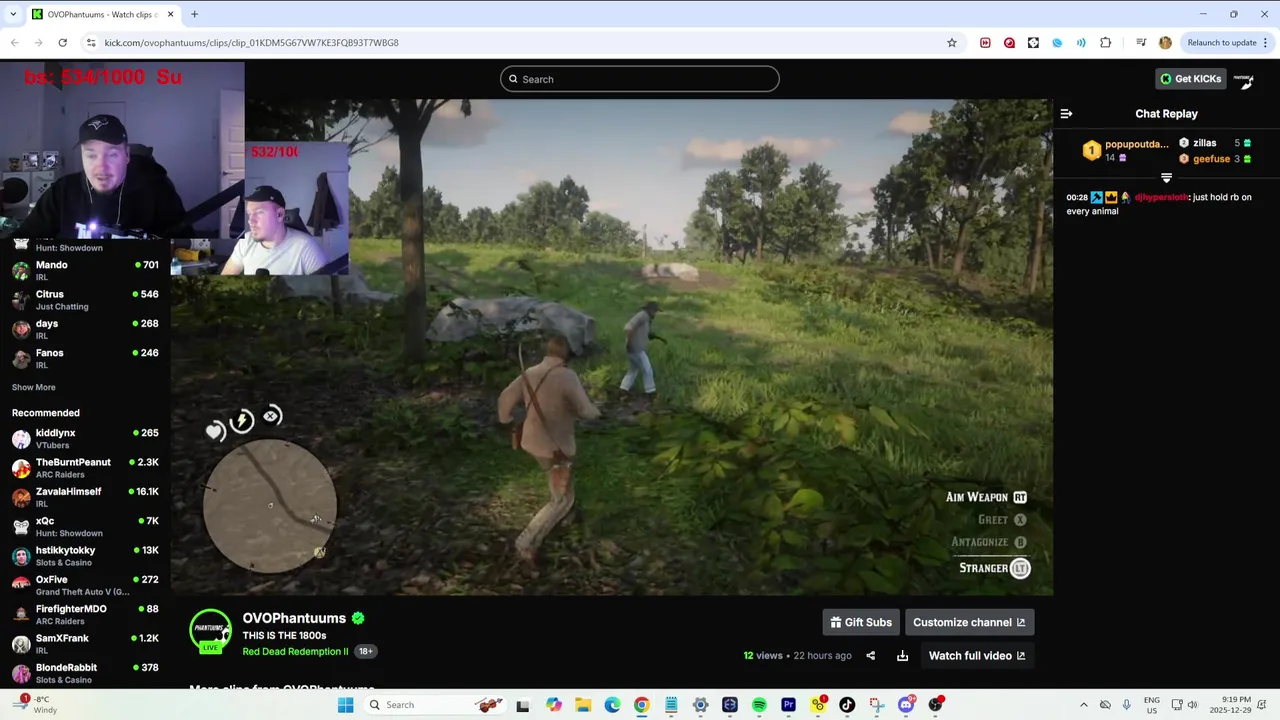Click the browser back arrow
This screenshot has height=720, width=1280.
point(14,42)
